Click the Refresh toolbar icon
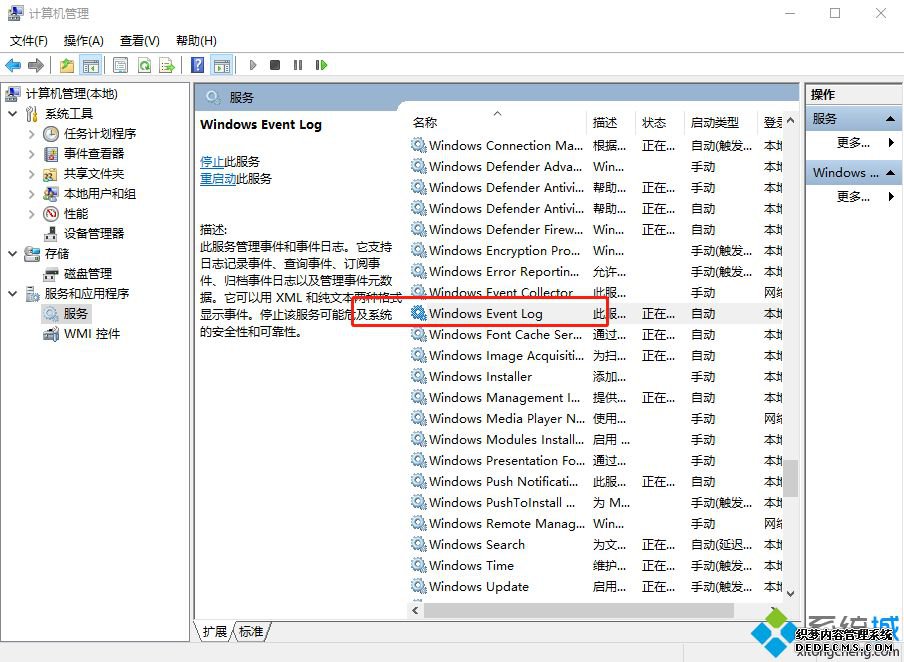 [144, 65]
